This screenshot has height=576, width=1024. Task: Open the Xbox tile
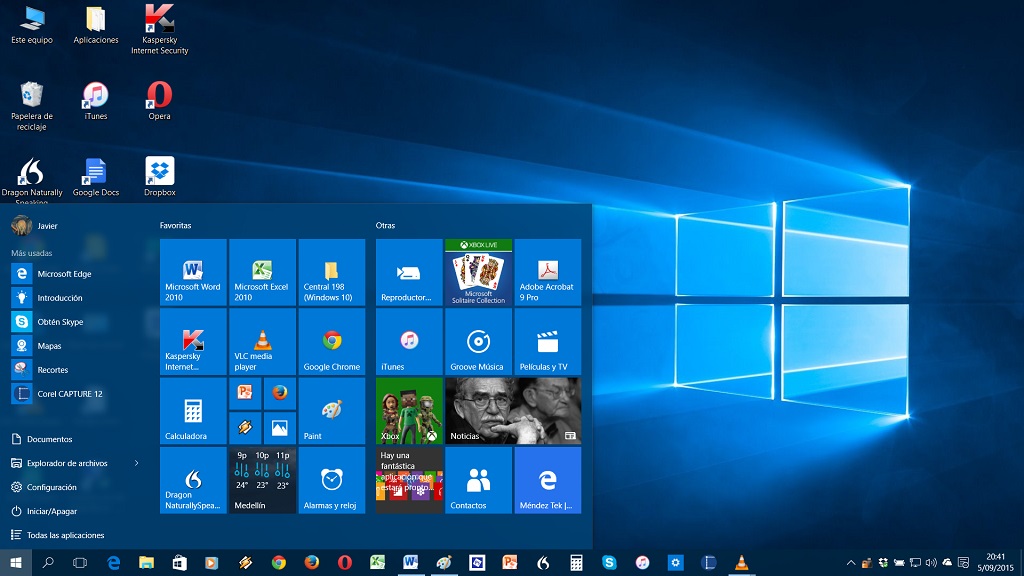pos(409,410)
